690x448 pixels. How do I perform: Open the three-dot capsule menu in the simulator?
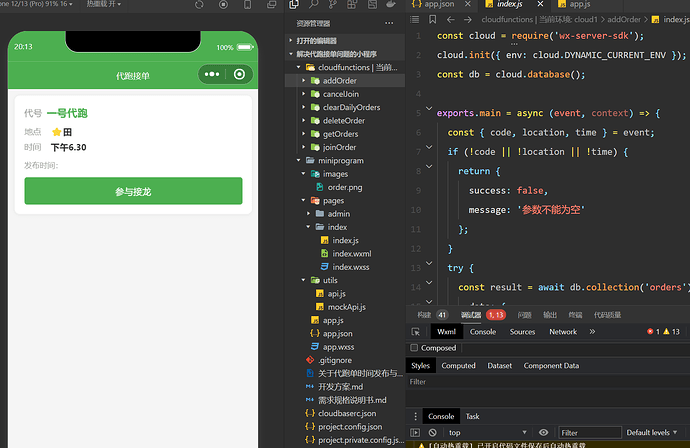[x=212, y=74]
